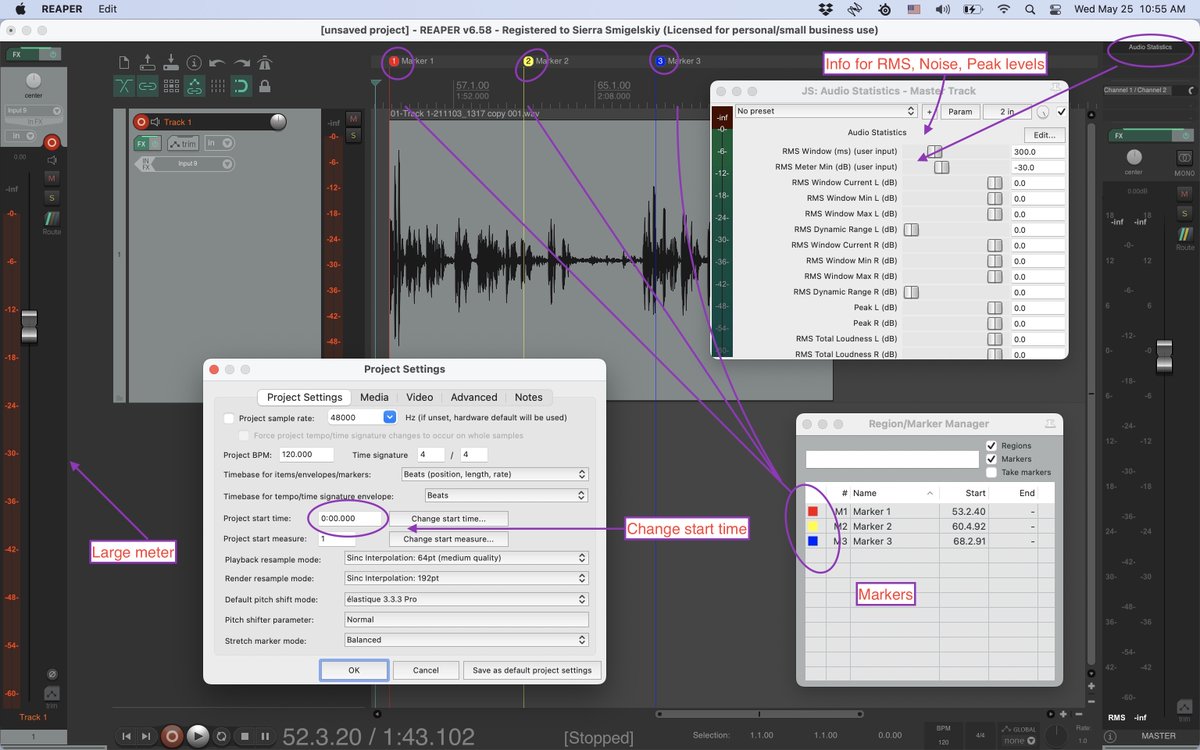
Task: Open Track 1 FX button in track panel
Action: coord(141,143)
